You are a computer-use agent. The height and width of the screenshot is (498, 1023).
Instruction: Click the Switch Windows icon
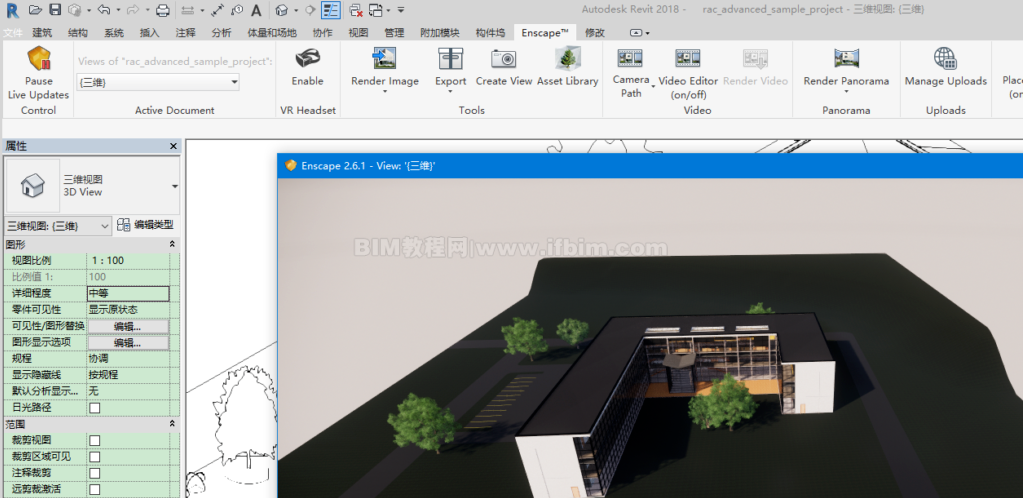(x=376, y=10)
